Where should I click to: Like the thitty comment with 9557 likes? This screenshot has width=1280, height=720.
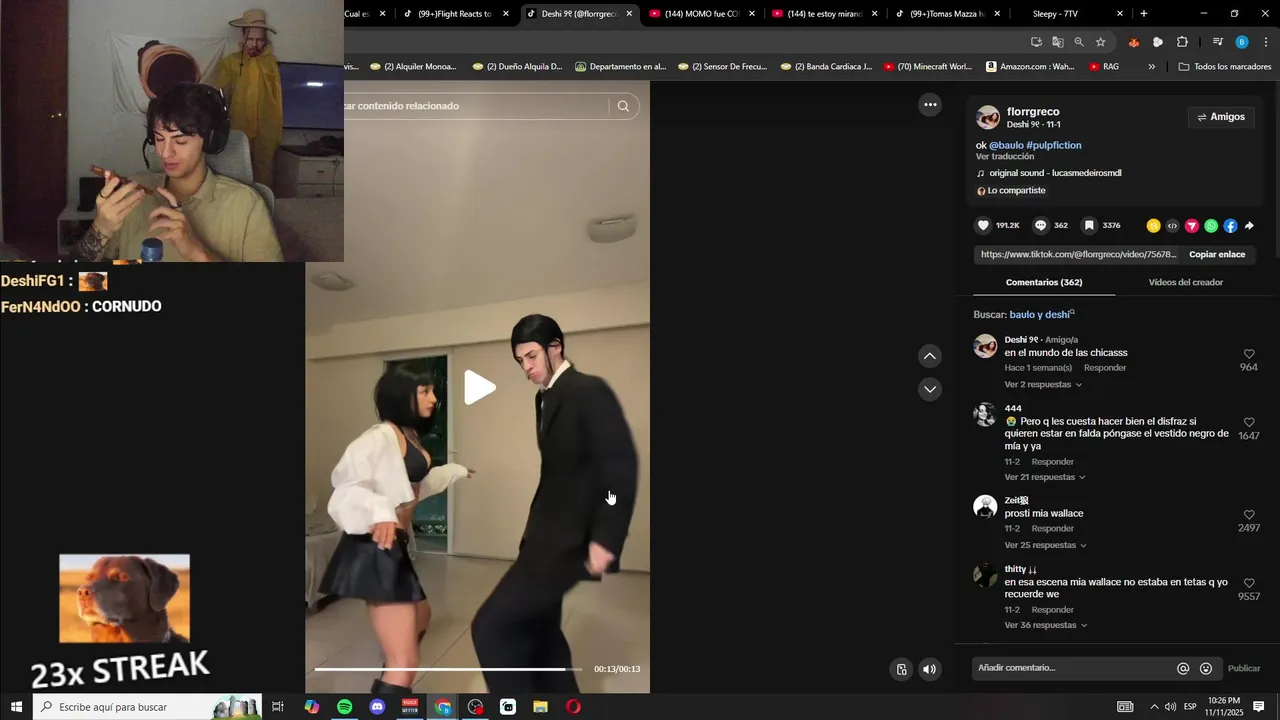pyautogui.click(x=1249, y=583)
